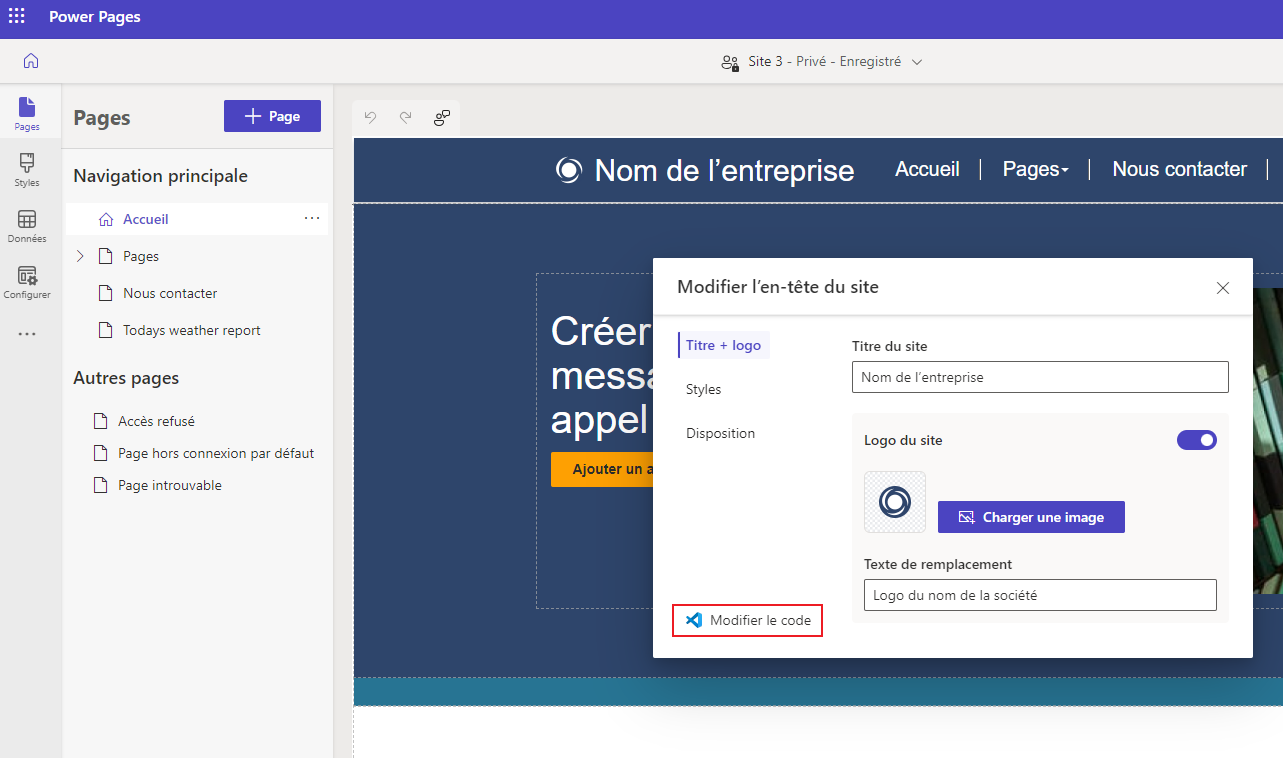Switch to the Styles tab in the dialog
Image resolution: width=1283 pixels, height=758 pixels.
[x=703, y=389]
